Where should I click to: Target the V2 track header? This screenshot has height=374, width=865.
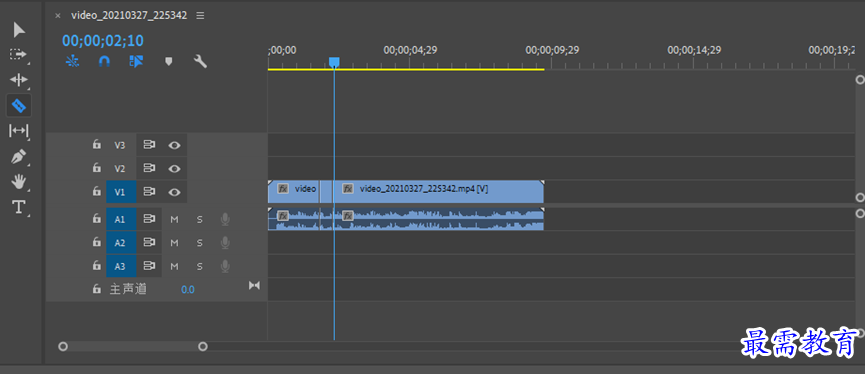pyautogui.click(x=120, y=168)
